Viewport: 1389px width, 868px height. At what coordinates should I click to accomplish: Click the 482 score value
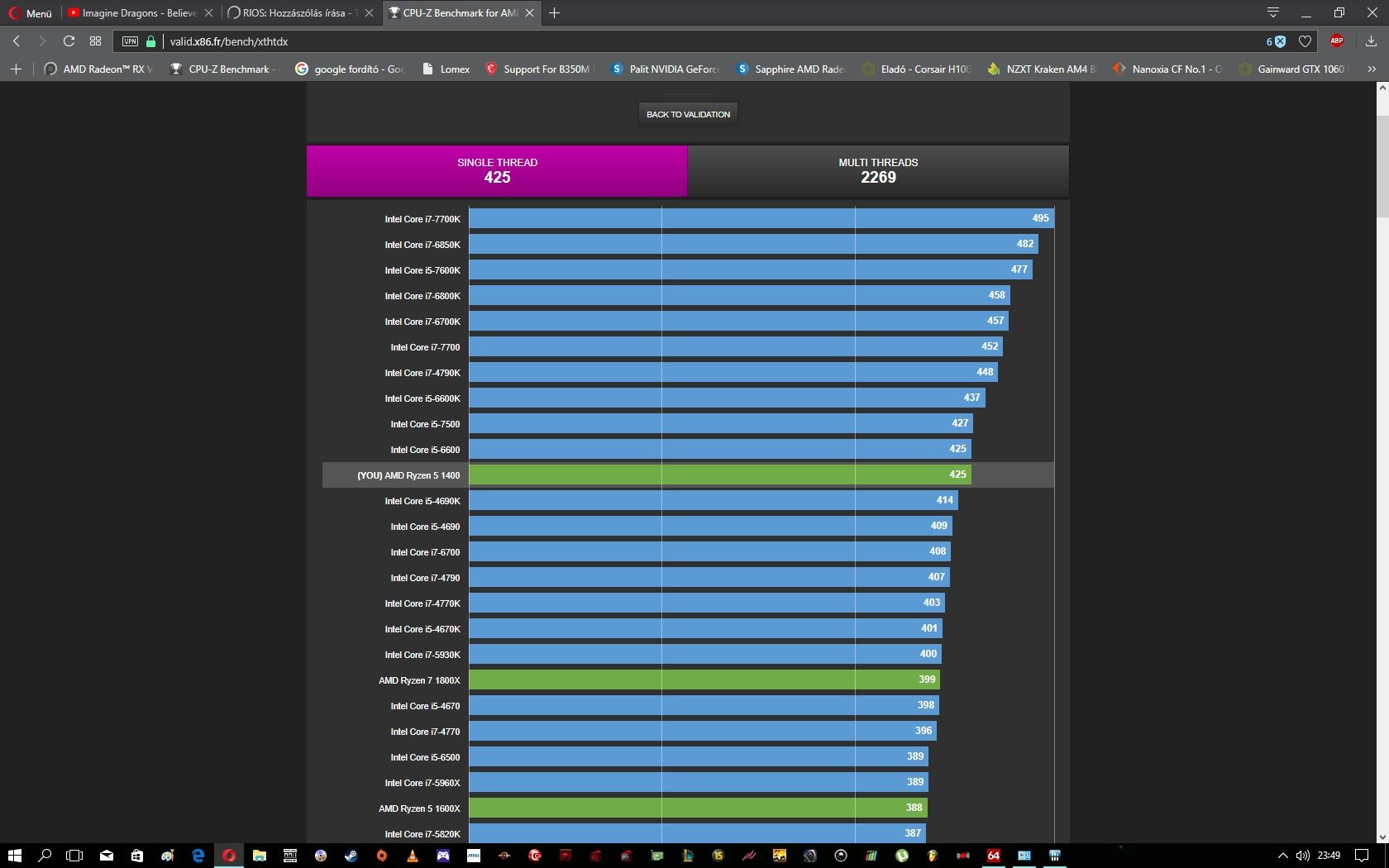[1025, 244]
